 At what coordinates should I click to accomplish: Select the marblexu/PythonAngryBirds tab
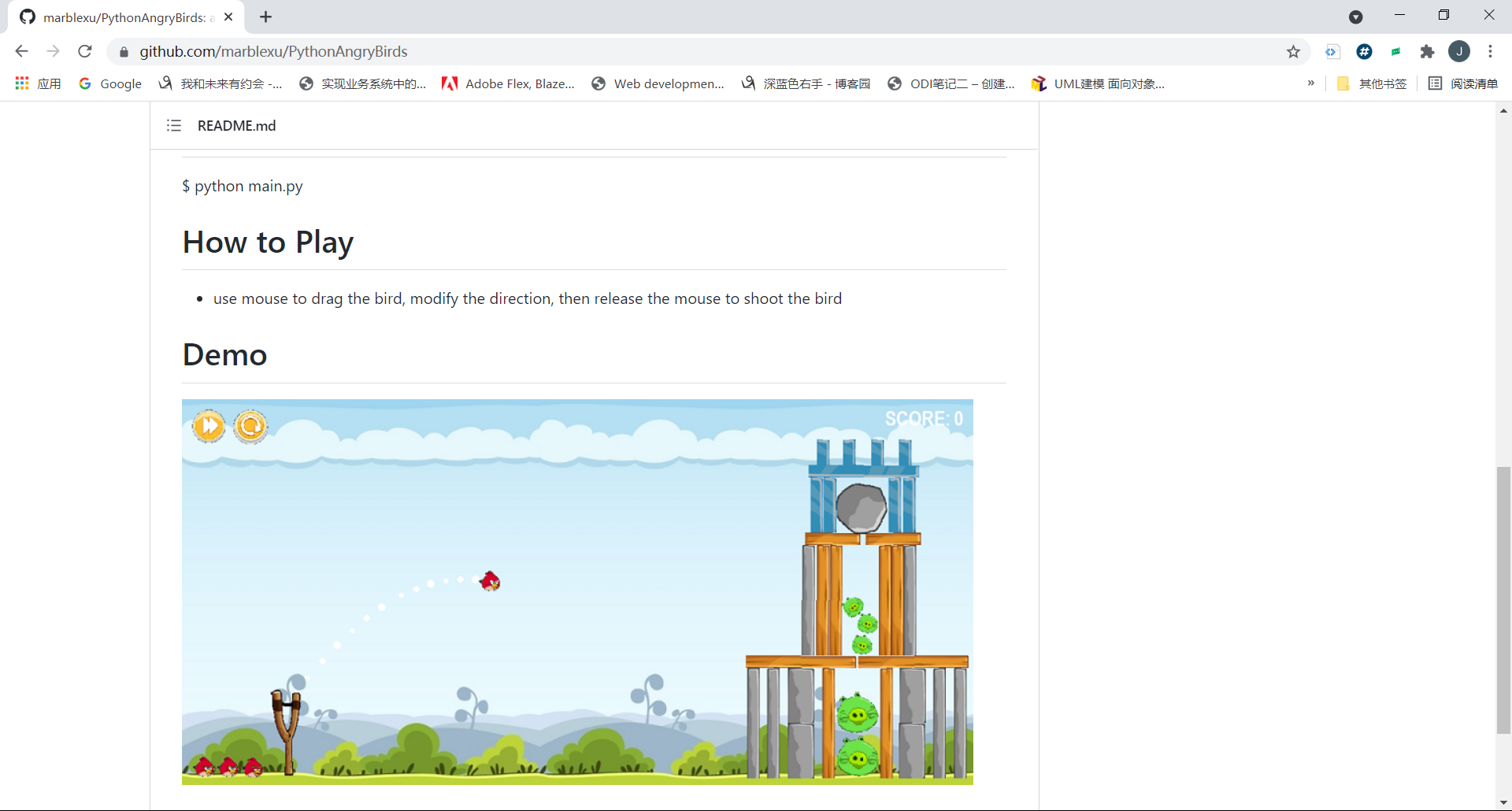126,17
